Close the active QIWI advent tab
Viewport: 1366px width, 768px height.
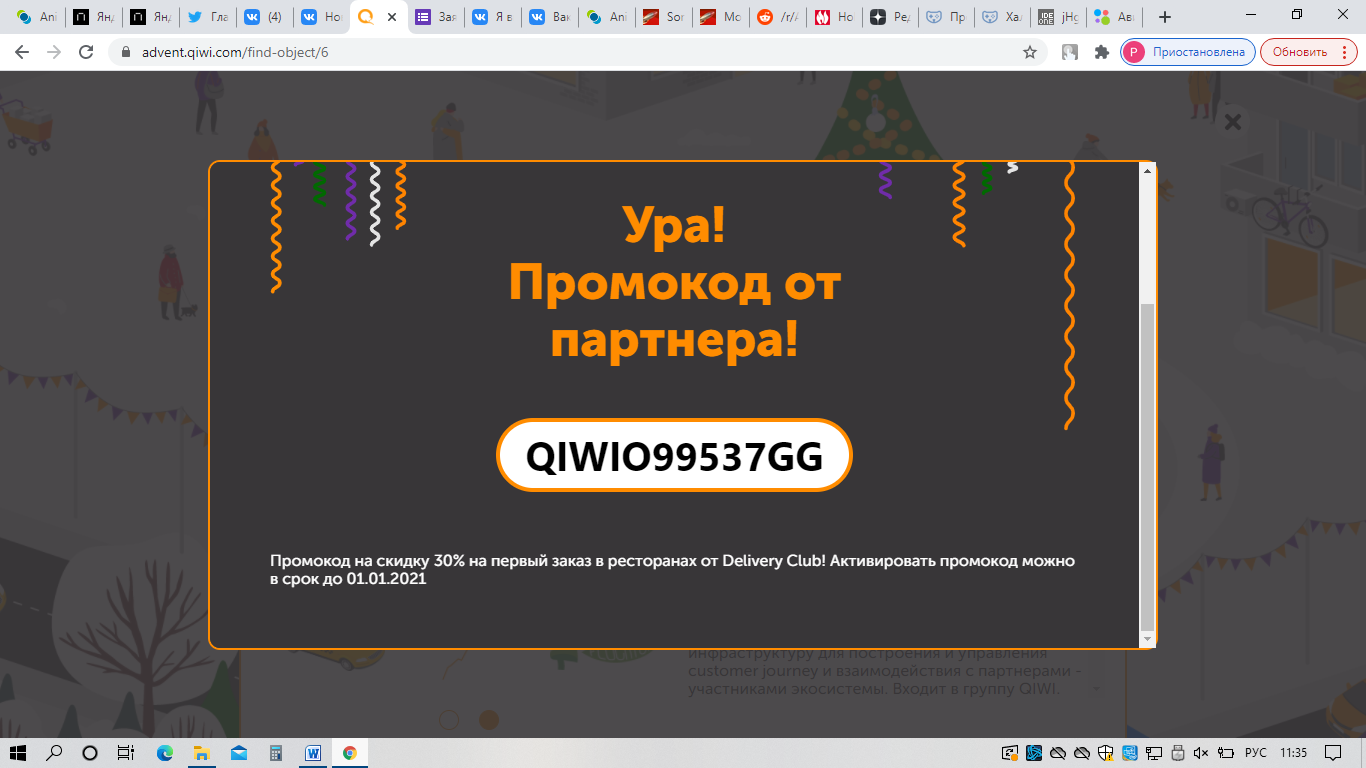click(391, 17)
